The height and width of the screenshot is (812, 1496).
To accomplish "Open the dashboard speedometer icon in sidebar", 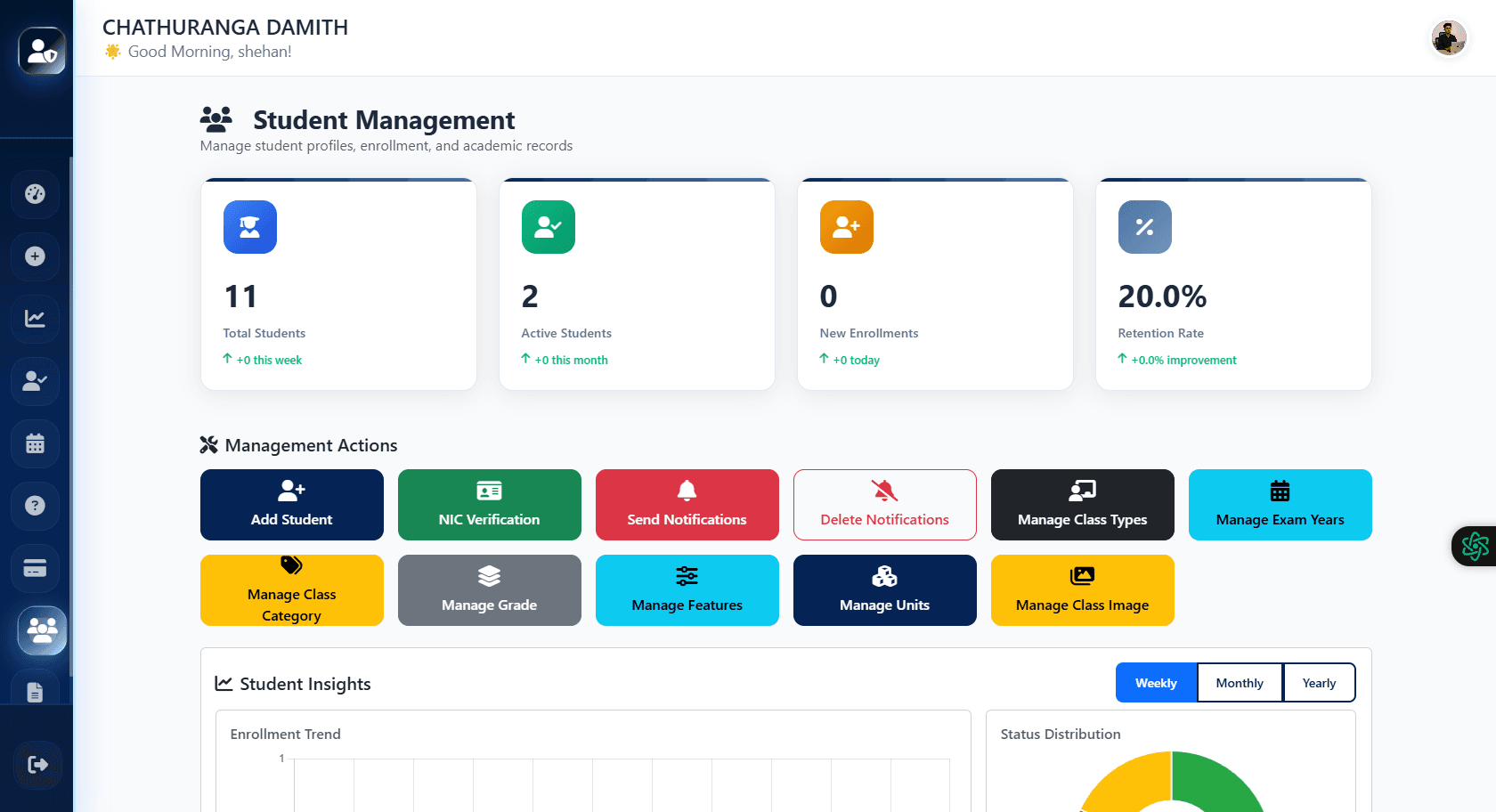I will point(35,194).
